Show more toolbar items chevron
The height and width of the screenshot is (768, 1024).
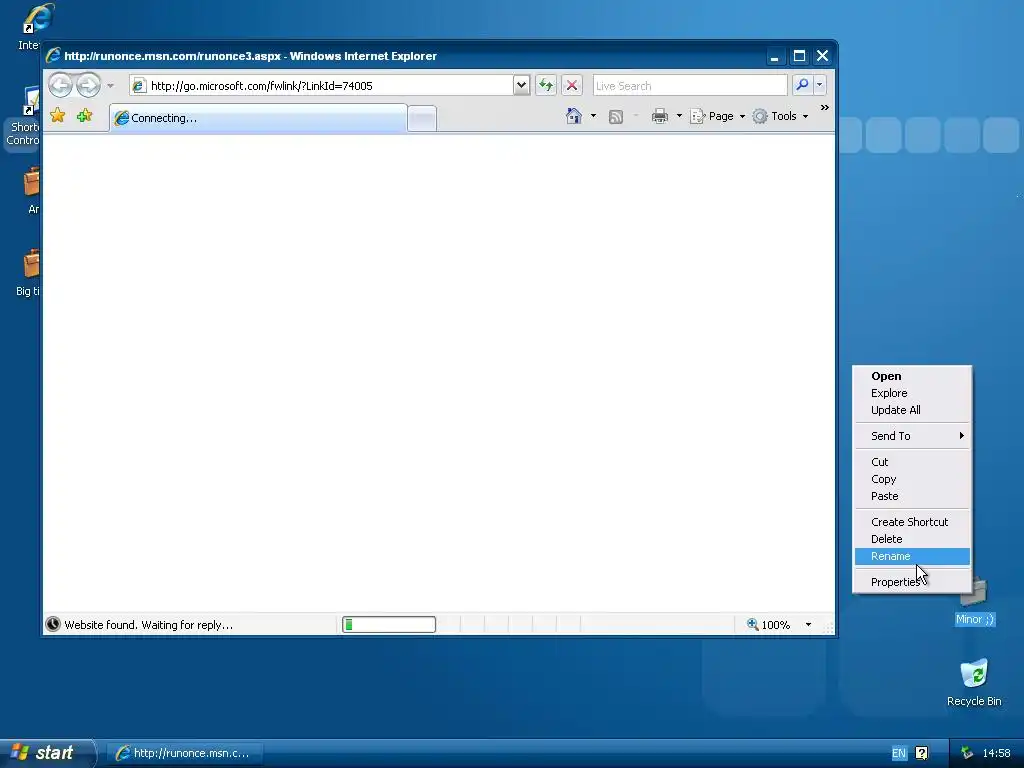pos(825,108)
